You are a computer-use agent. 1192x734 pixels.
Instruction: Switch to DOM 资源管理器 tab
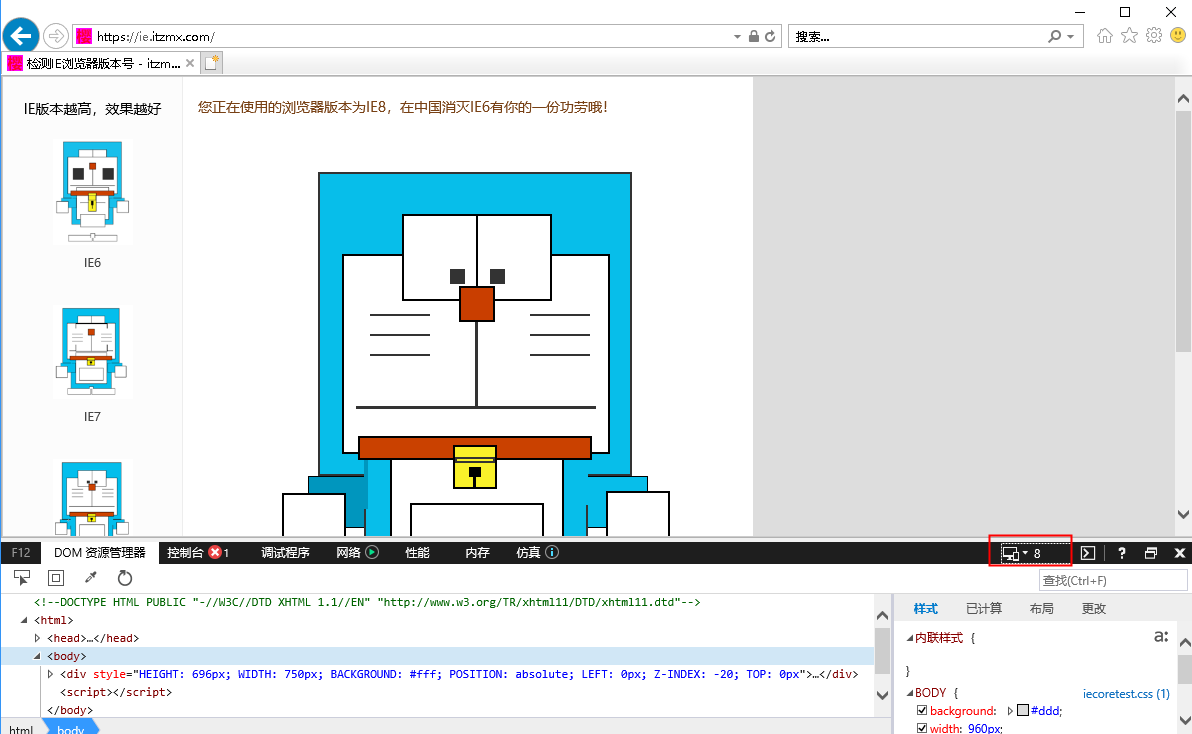click(100, 552)
